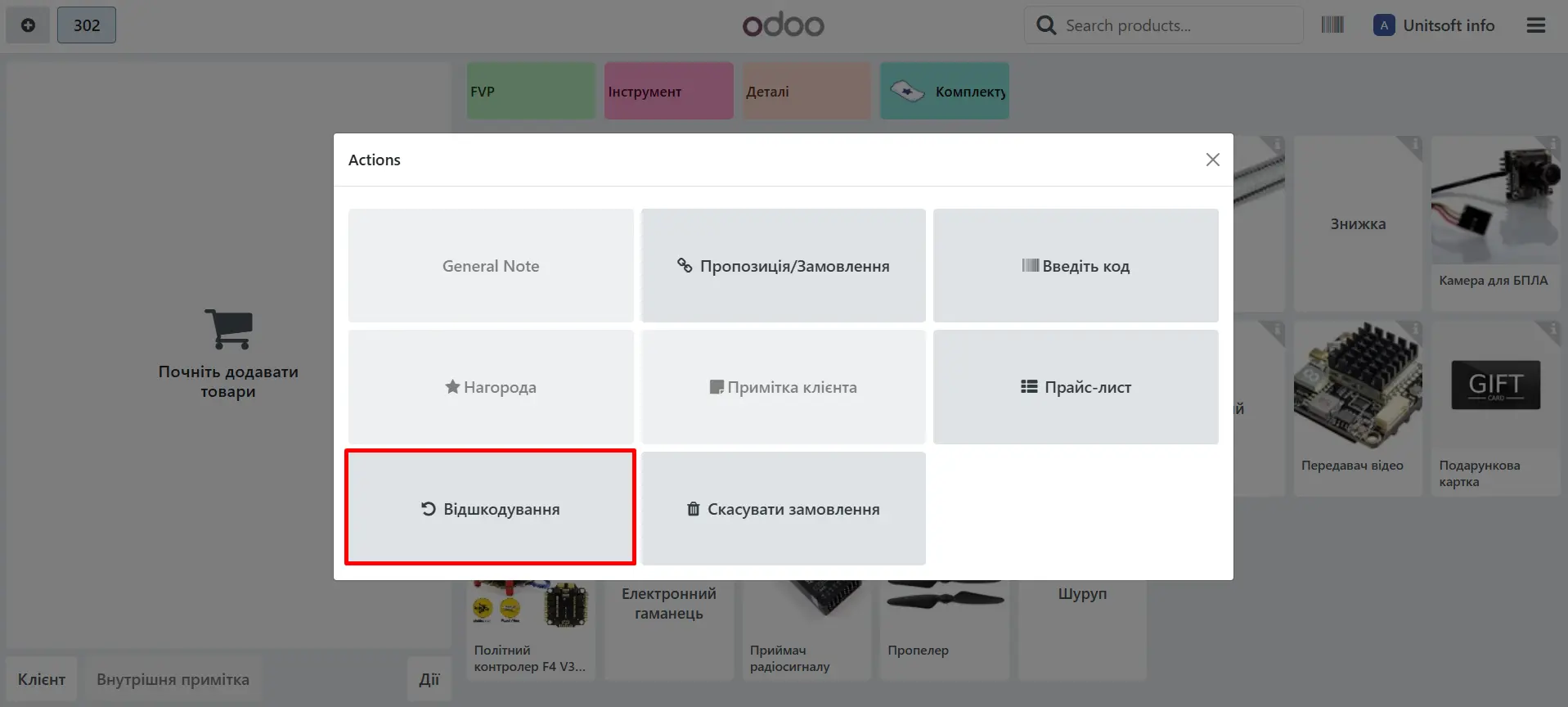
Task: Open Пропозиція/Замовлення link action
Action: click(783, 266)
